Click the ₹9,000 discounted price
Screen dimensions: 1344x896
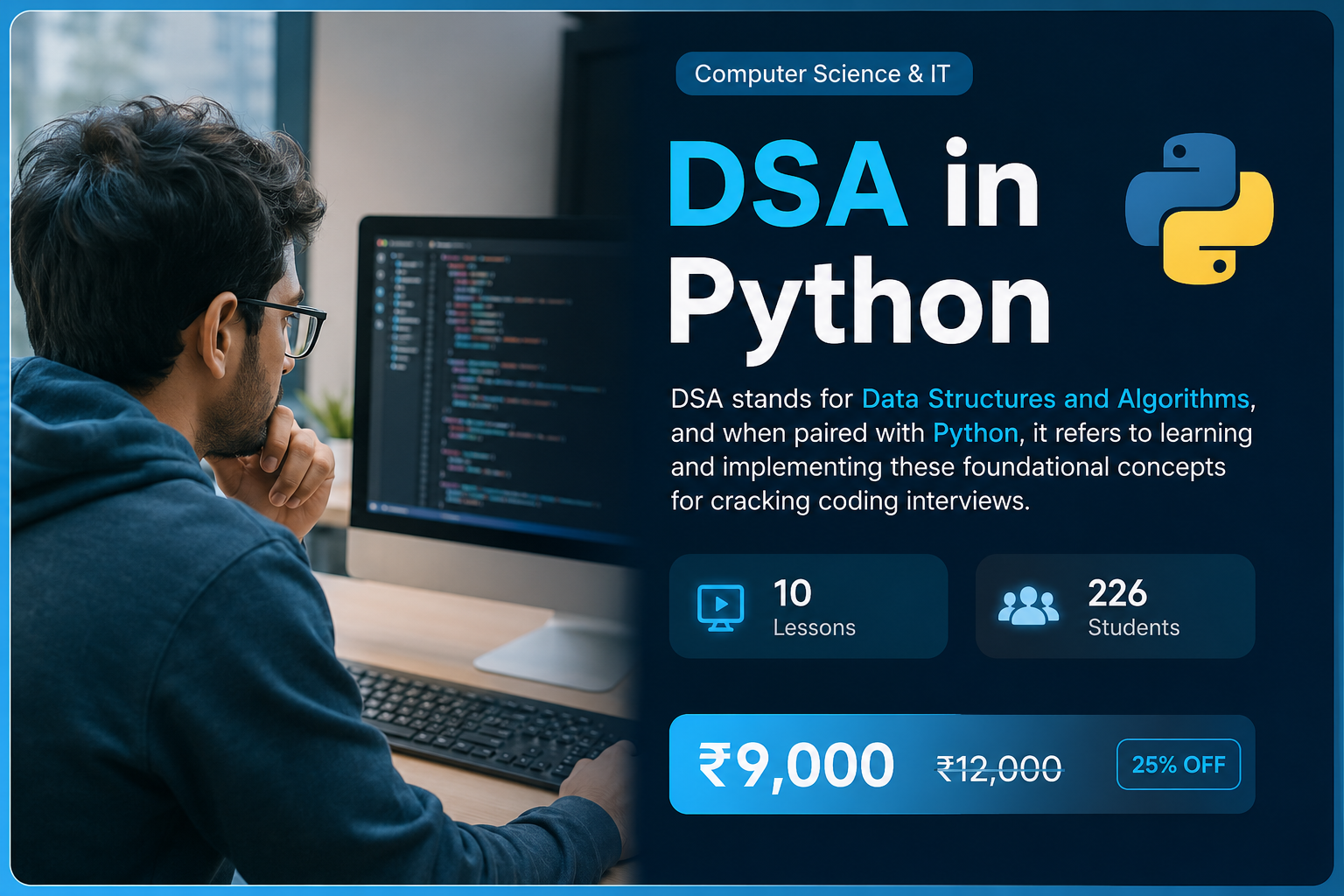click(796, 766)
